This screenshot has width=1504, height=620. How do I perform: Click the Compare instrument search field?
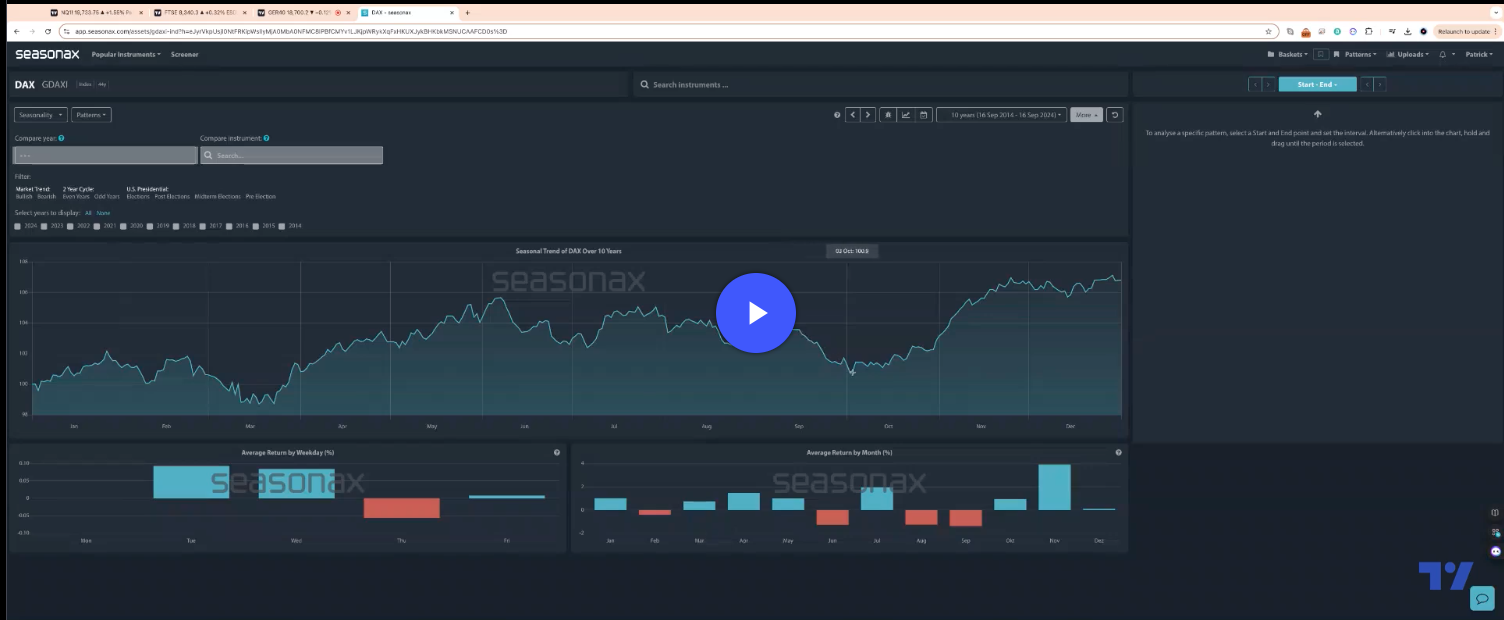[291, 156]
